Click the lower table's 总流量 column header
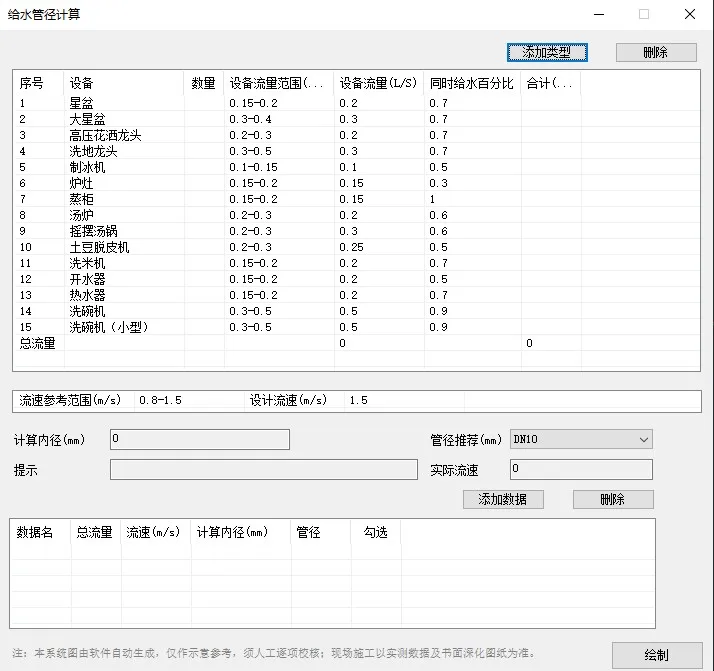The image size is (714, 671). tap(96, 532)
